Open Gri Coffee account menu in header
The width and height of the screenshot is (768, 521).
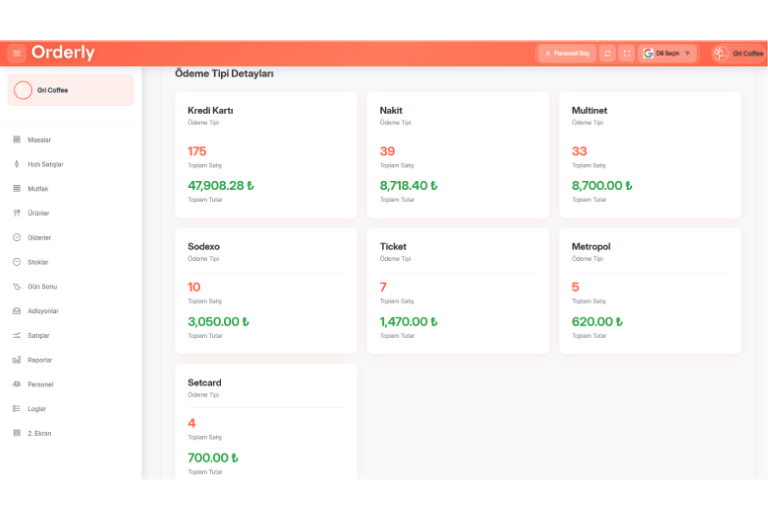(738, 53)
